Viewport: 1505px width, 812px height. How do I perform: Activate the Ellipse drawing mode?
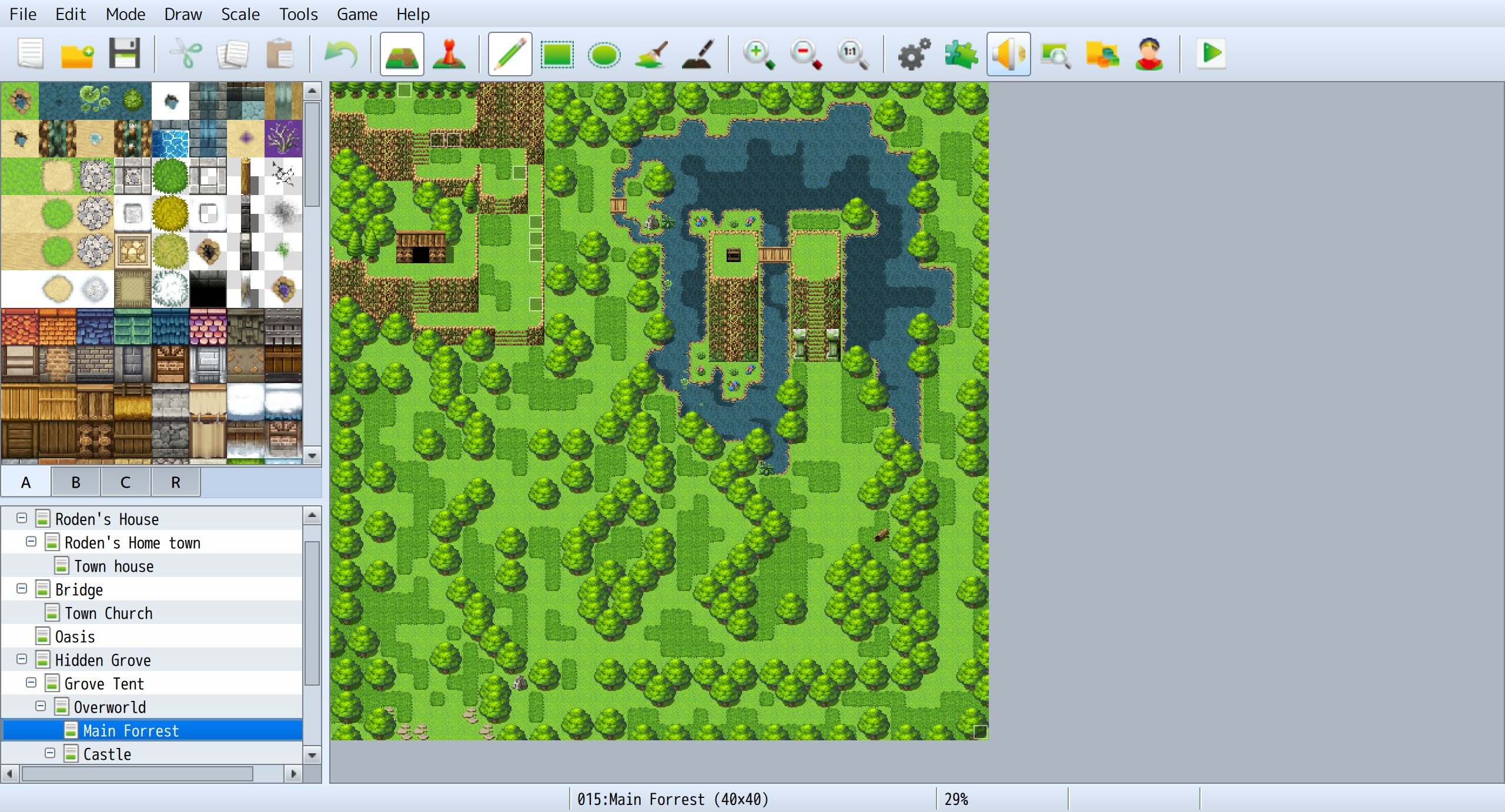pos(605,54)
